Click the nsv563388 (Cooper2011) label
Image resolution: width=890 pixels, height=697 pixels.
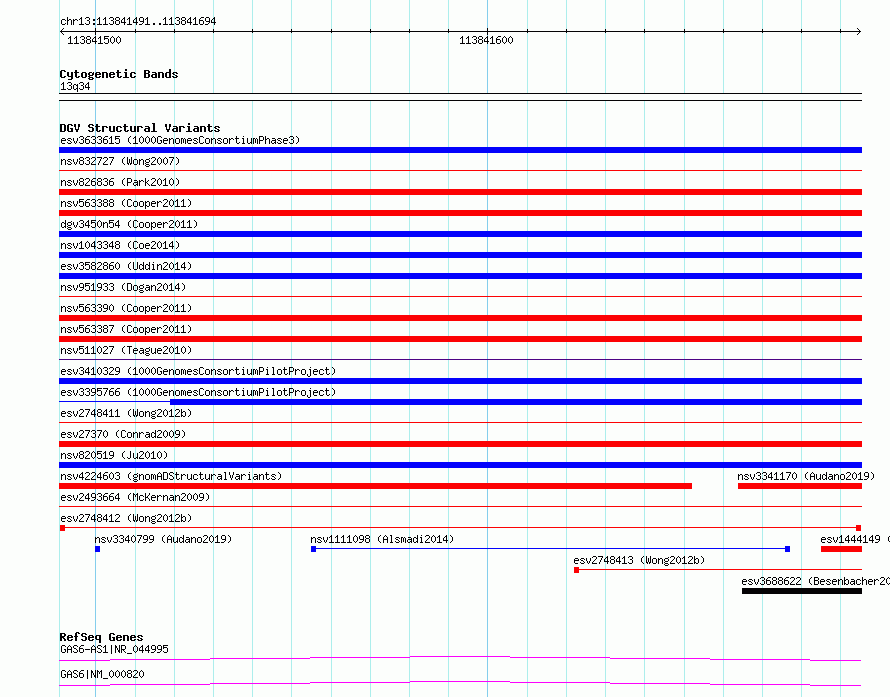[126, 203]
